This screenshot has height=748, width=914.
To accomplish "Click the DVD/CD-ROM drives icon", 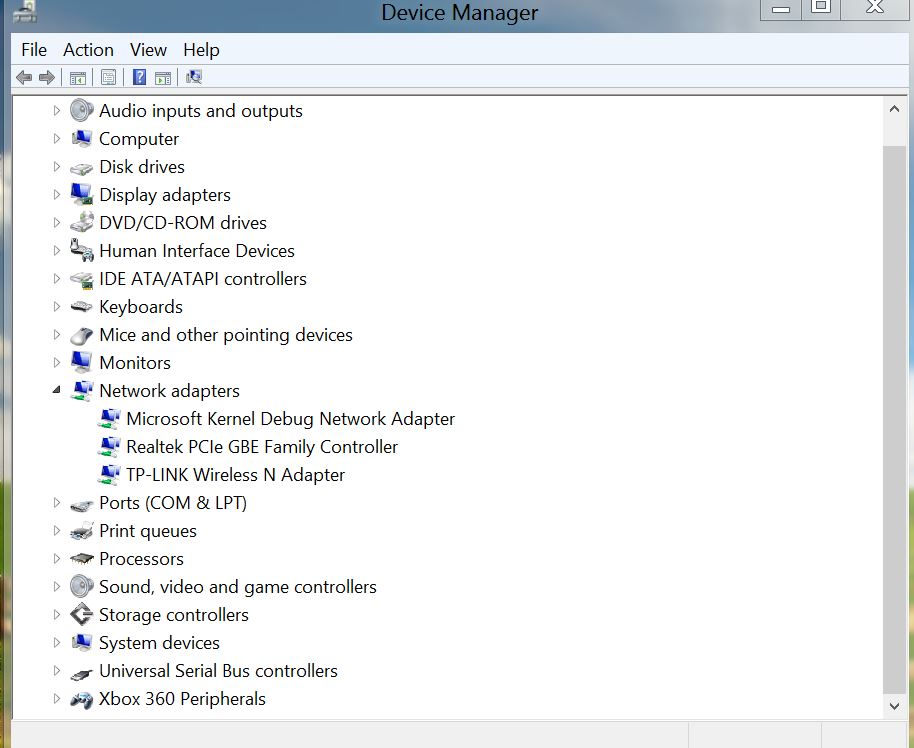I will pos(82,222).
